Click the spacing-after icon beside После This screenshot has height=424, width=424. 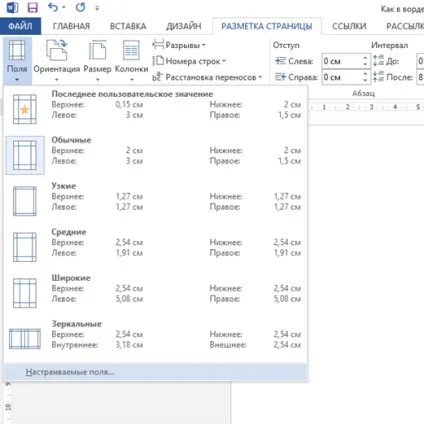(x=378, y=77)
